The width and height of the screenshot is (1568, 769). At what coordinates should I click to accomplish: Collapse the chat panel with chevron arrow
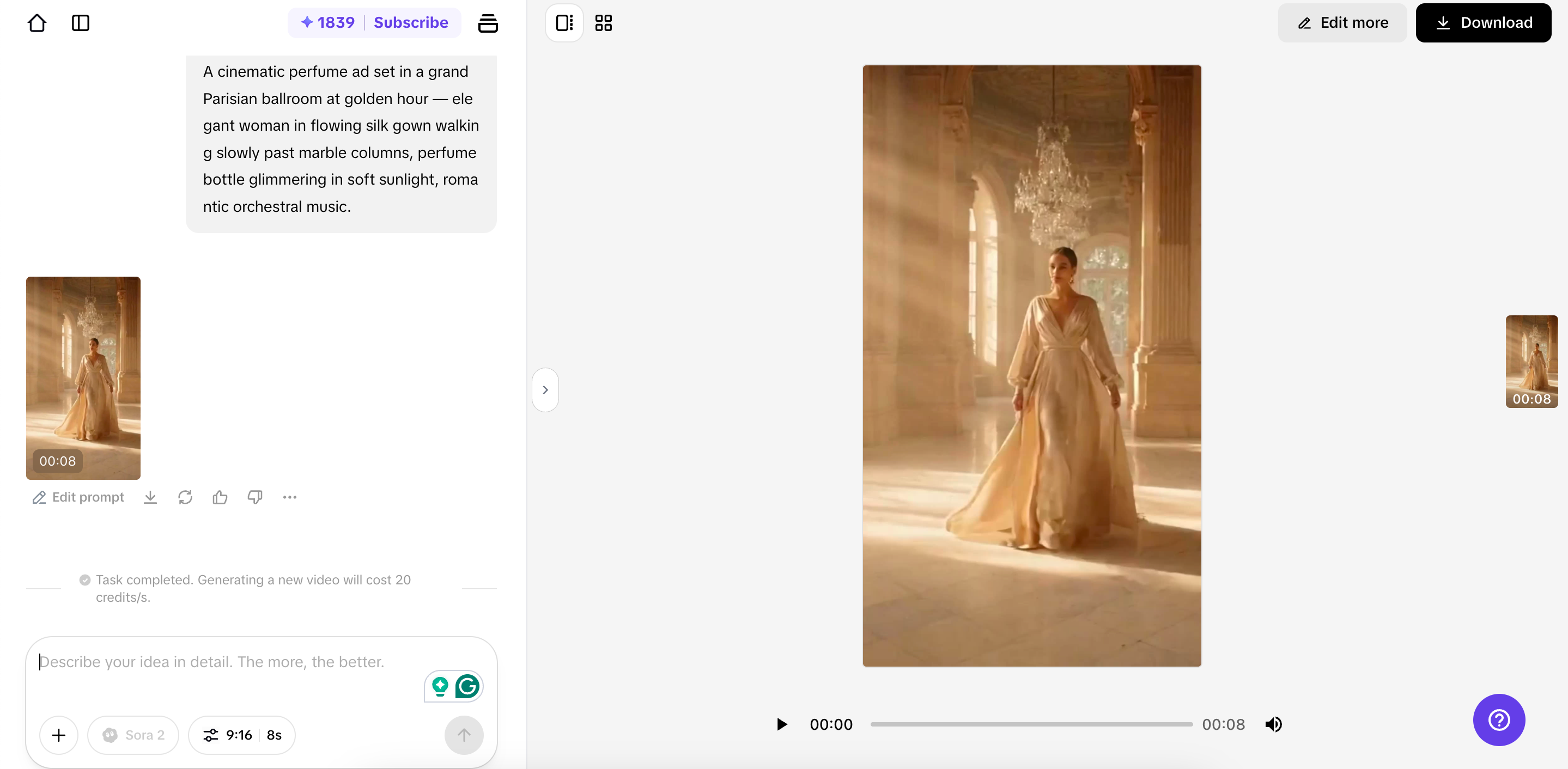545,390
